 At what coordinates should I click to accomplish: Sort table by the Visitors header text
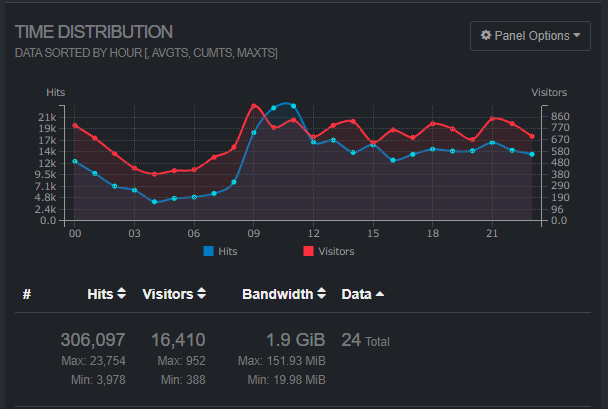(168, 294)
